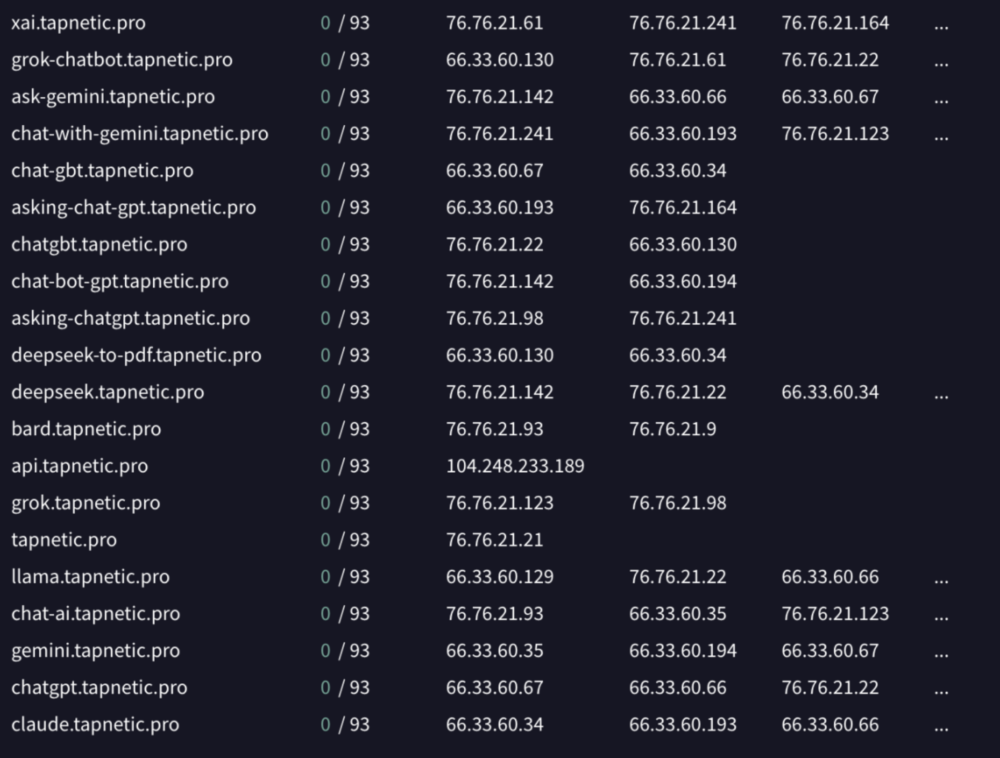The width and height of the screenshot is (1000, 758).
Task: Expand the IP list for llama.tapnetic.pro
Action: [940, 579]
